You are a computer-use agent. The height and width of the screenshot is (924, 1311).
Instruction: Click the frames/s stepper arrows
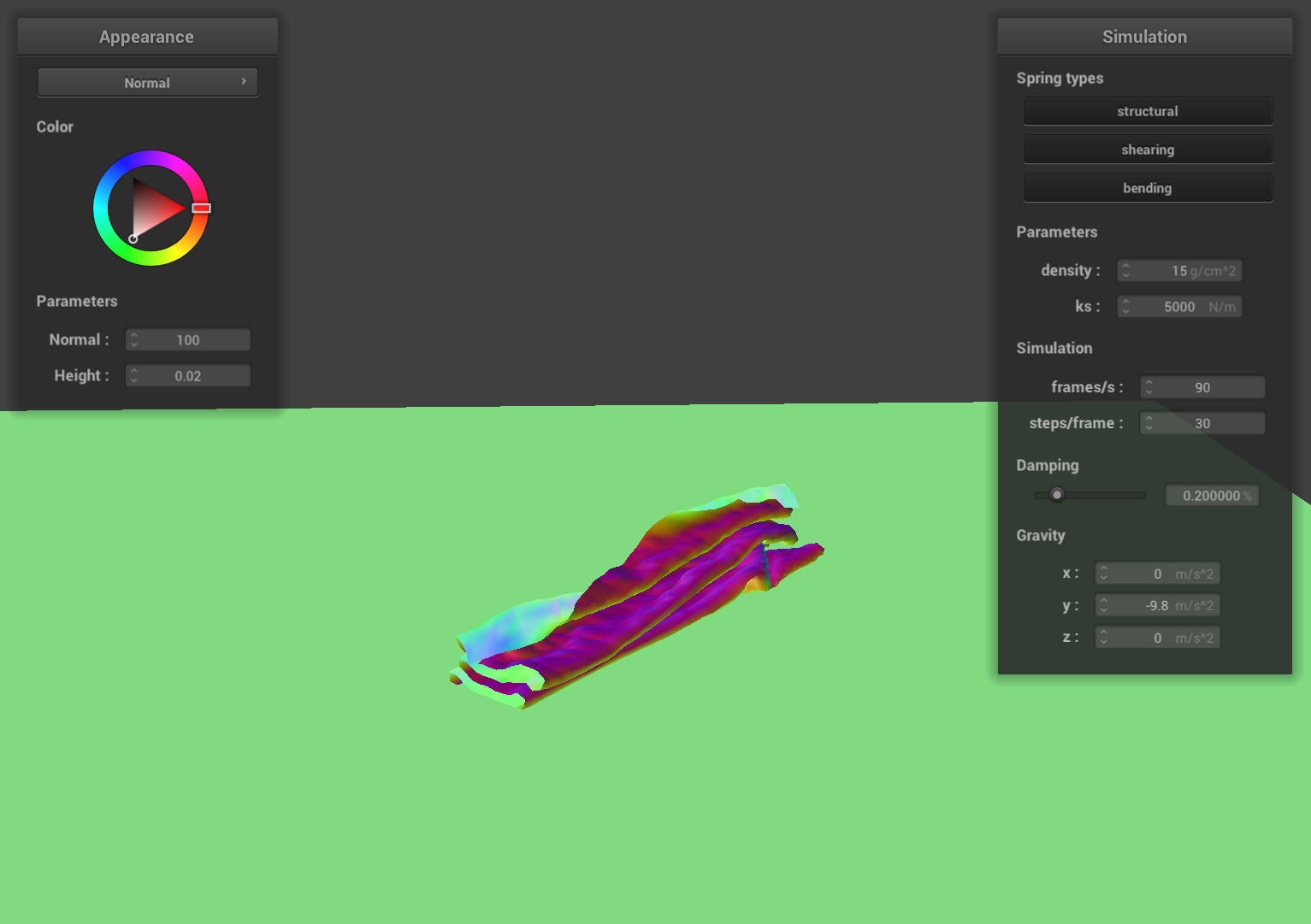(1149, 387)
